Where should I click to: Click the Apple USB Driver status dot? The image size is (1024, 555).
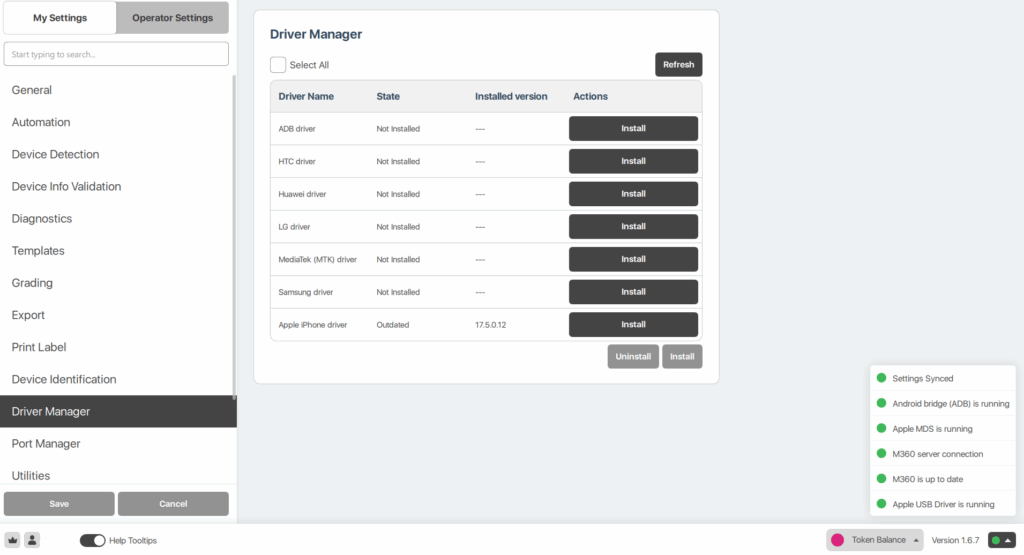tap(881, 504)
